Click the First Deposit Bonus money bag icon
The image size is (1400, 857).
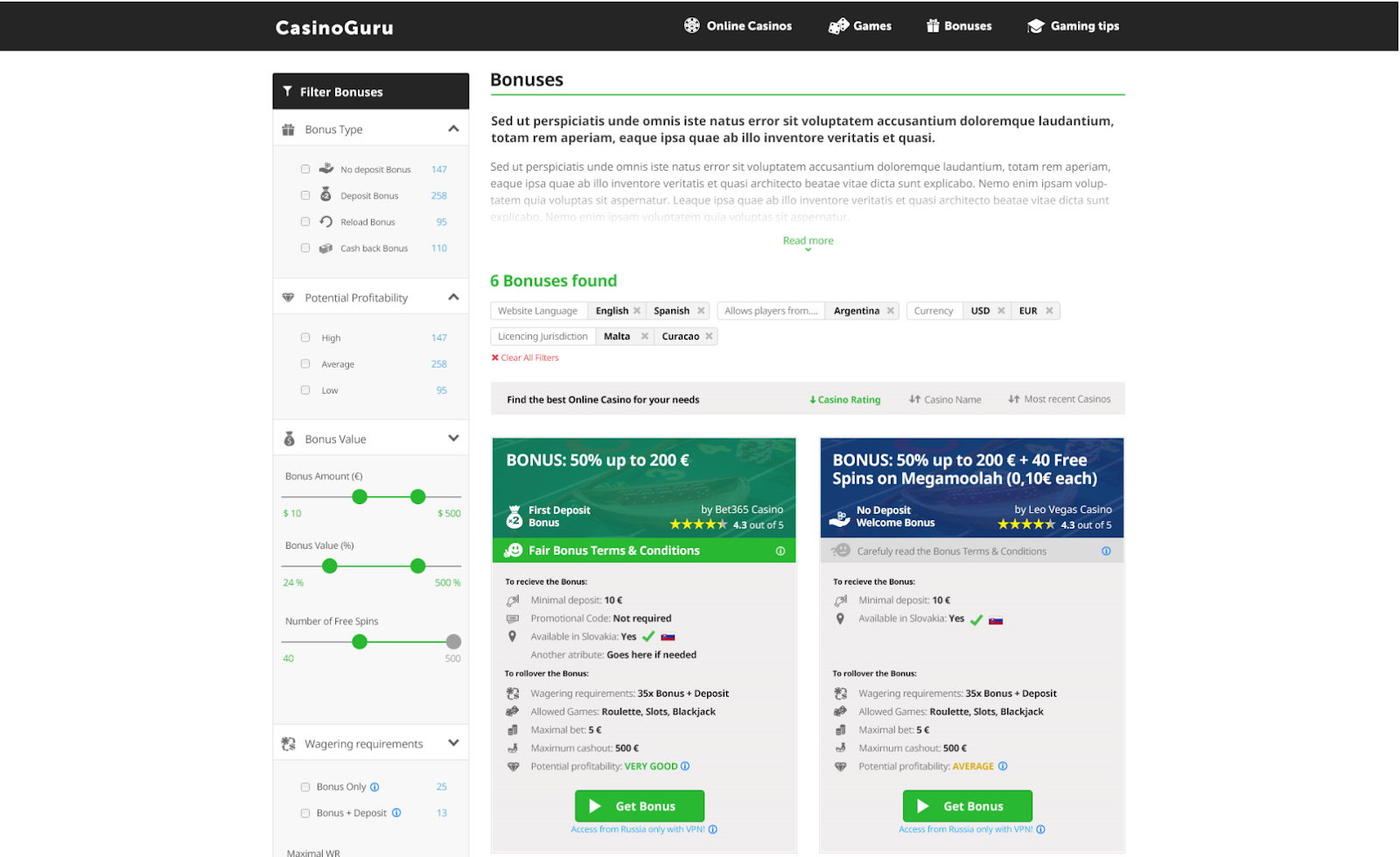coord(514,517)
